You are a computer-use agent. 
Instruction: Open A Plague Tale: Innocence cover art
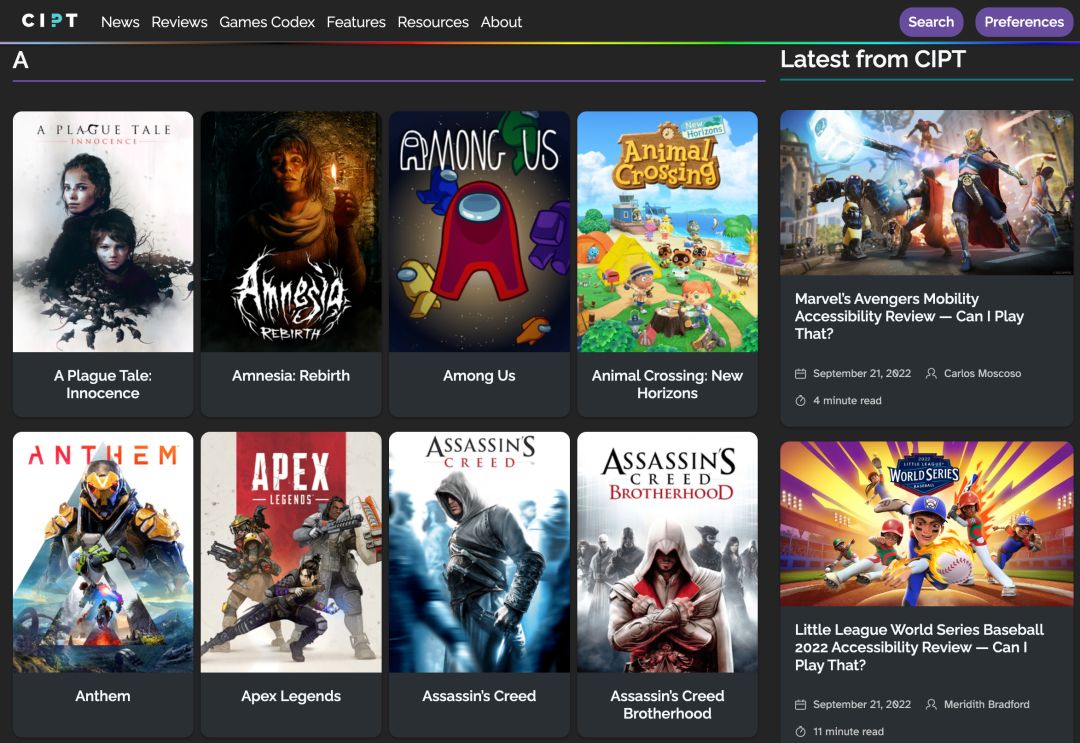103,231
